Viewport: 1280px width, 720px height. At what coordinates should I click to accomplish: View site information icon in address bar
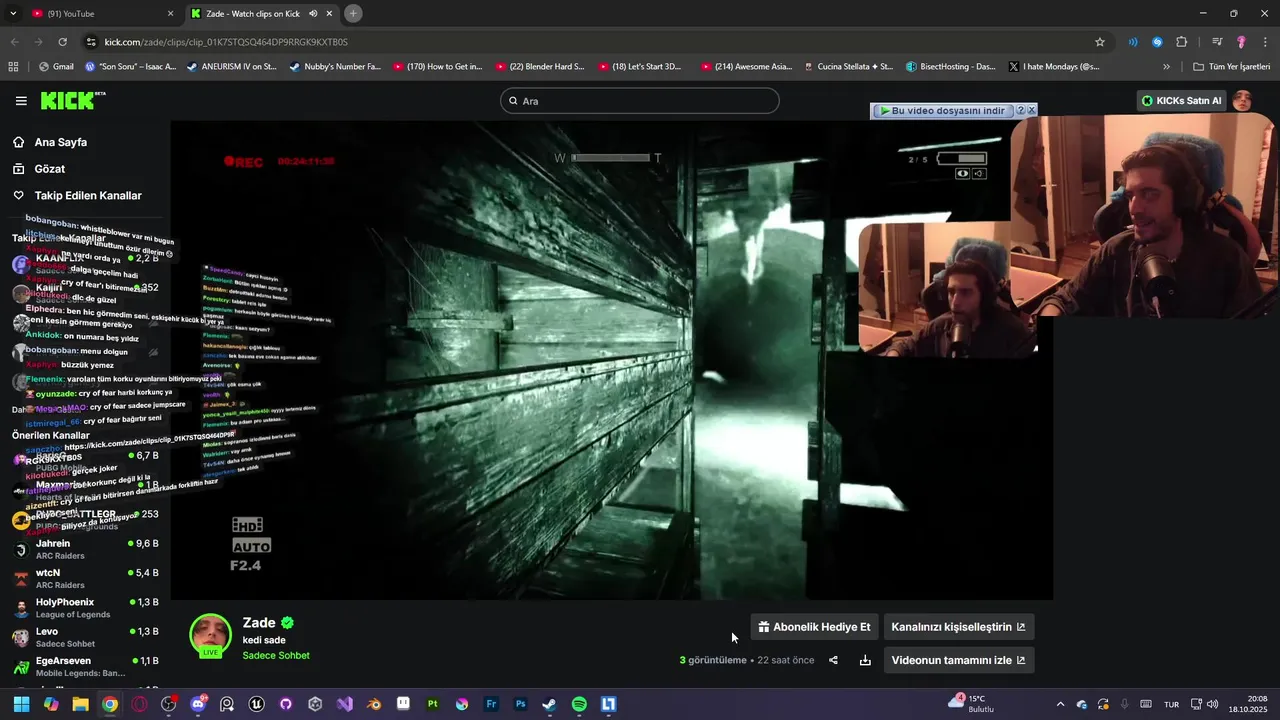[x=91, y=42]
